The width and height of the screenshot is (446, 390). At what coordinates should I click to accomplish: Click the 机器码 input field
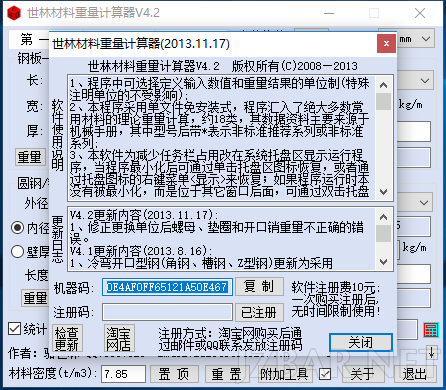(x=167, y=287)
